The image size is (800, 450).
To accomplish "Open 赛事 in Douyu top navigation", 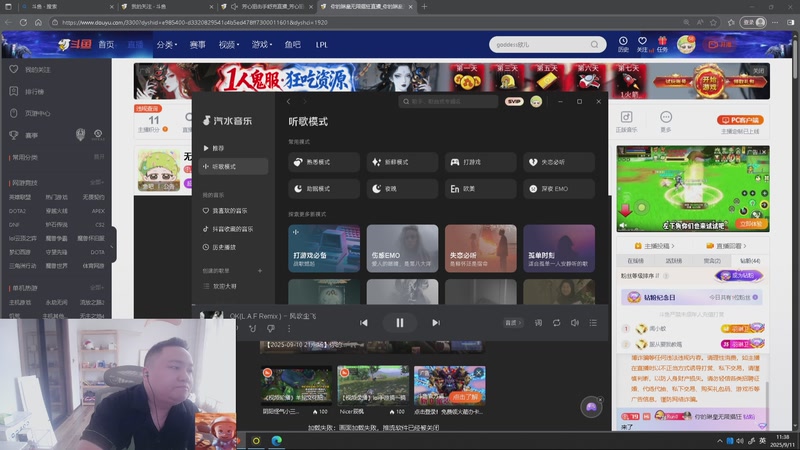I will 197,45.
